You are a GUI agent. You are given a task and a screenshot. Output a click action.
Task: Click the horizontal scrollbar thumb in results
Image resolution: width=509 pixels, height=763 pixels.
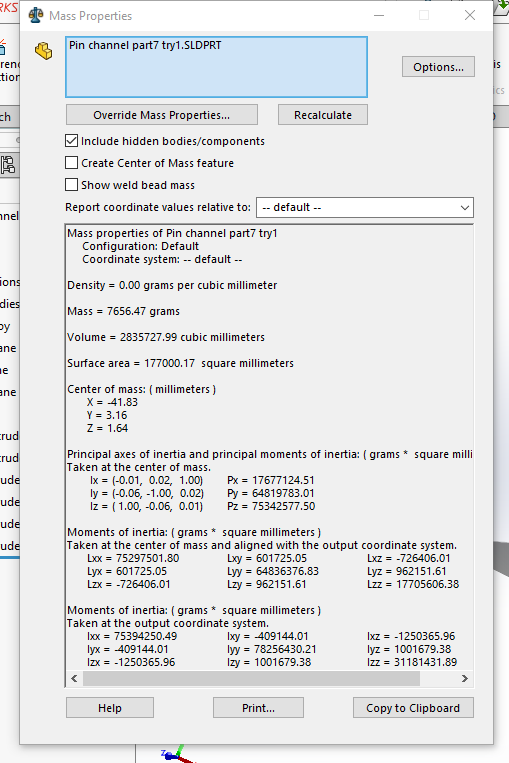tap(251, 678)
